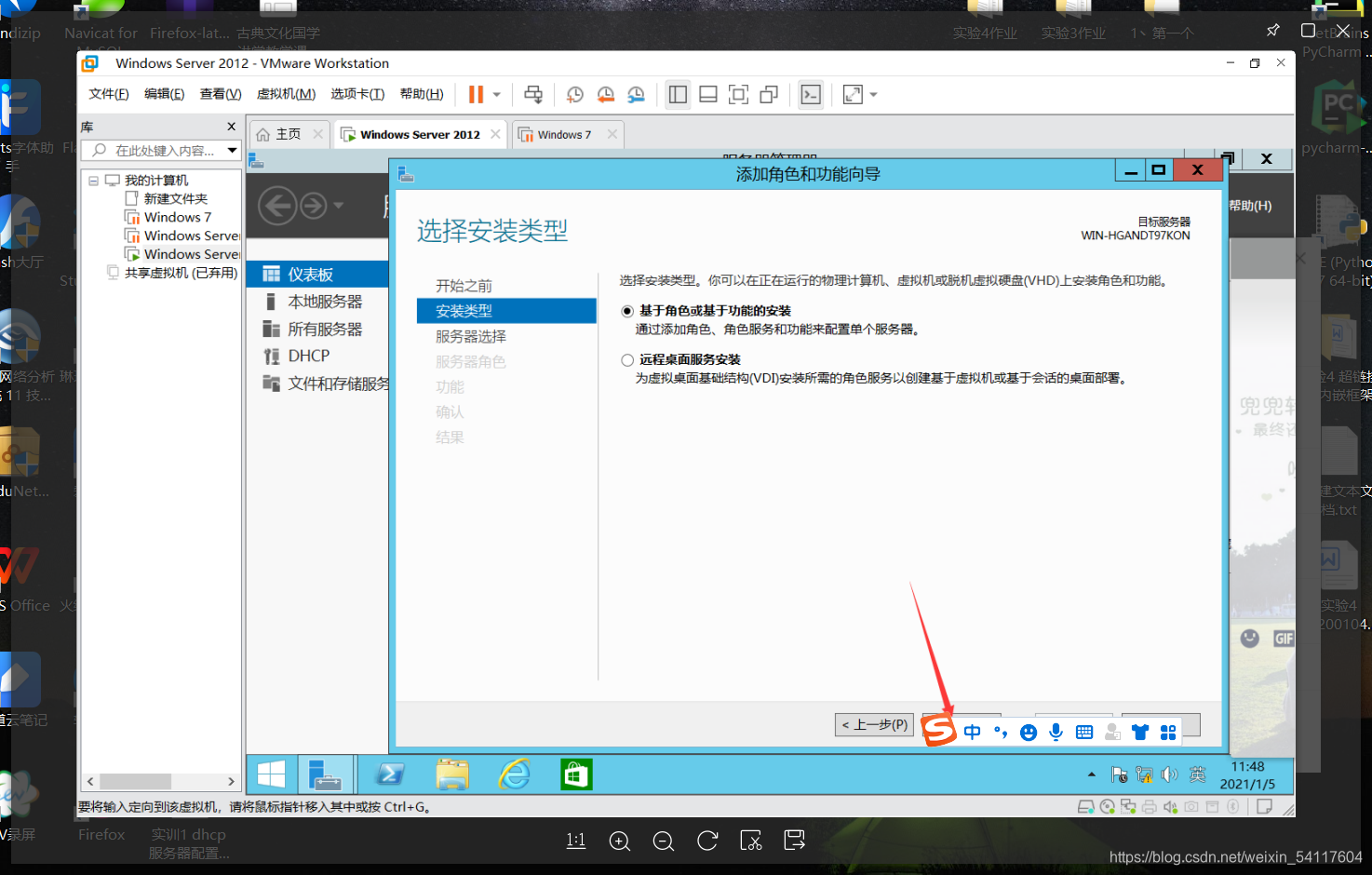This screenshot has width=1372, height=875.
Task: Toggle punctuation mode on Sogou bar
Action: [x=1001, y=733]
